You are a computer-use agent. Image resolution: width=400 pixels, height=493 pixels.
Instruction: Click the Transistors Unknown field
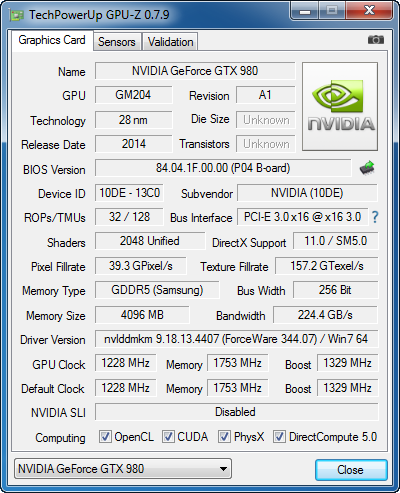(265, 144)
